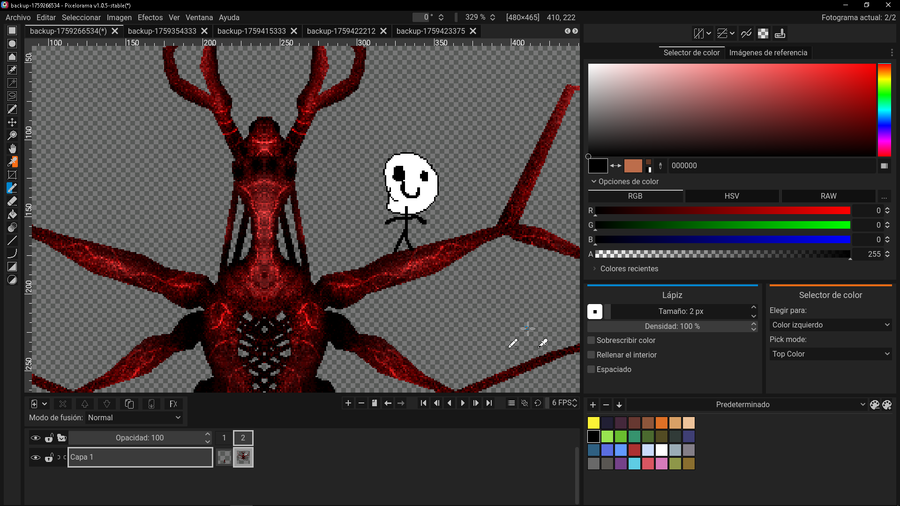Viewport: 900px width, 506px height.
Task: Open the add layer type dropdown arrow
Action: [x=44, y=404]
